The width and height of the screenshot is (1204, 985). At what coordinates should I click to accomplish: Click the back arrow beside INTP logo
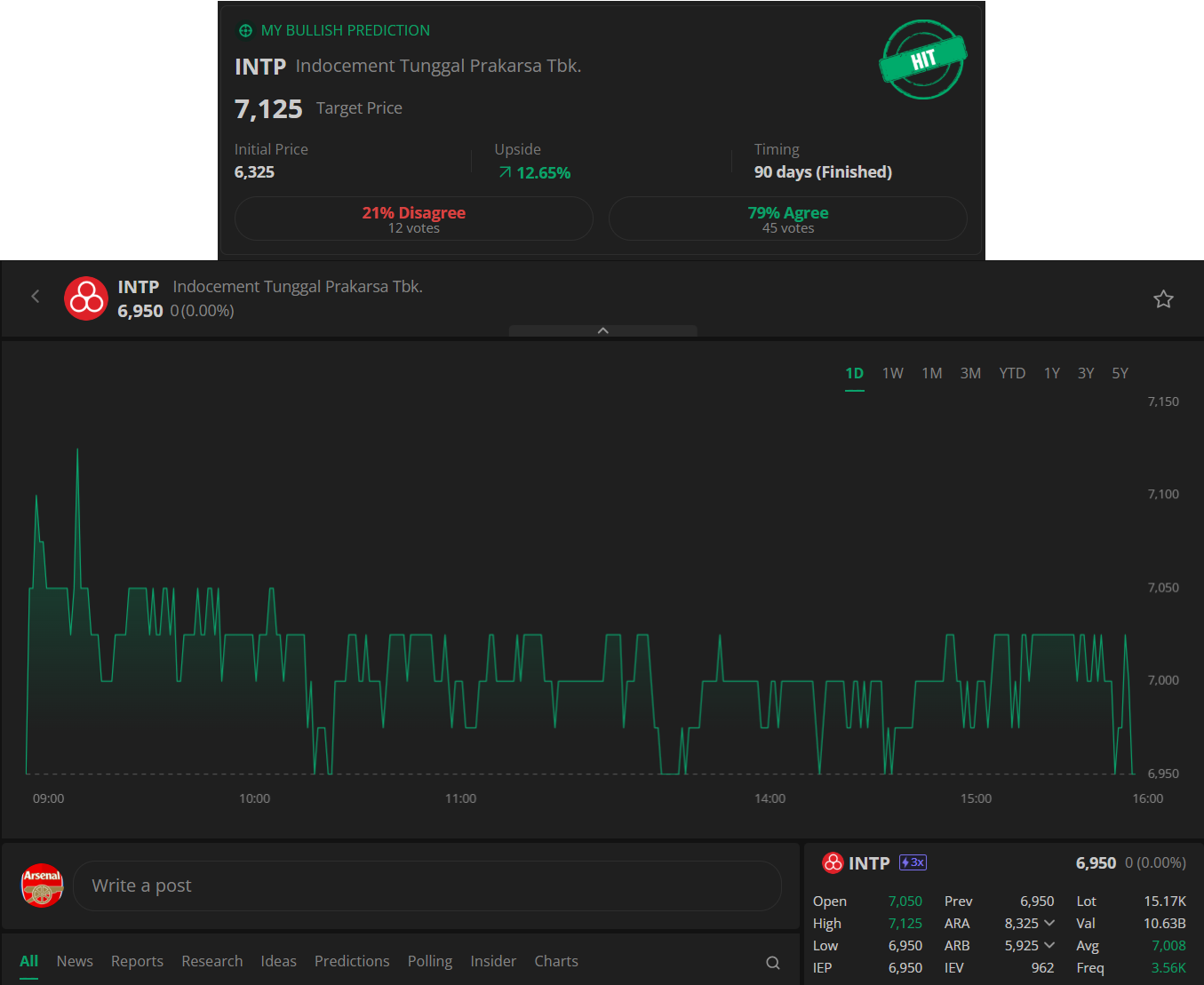coord(36,297)
